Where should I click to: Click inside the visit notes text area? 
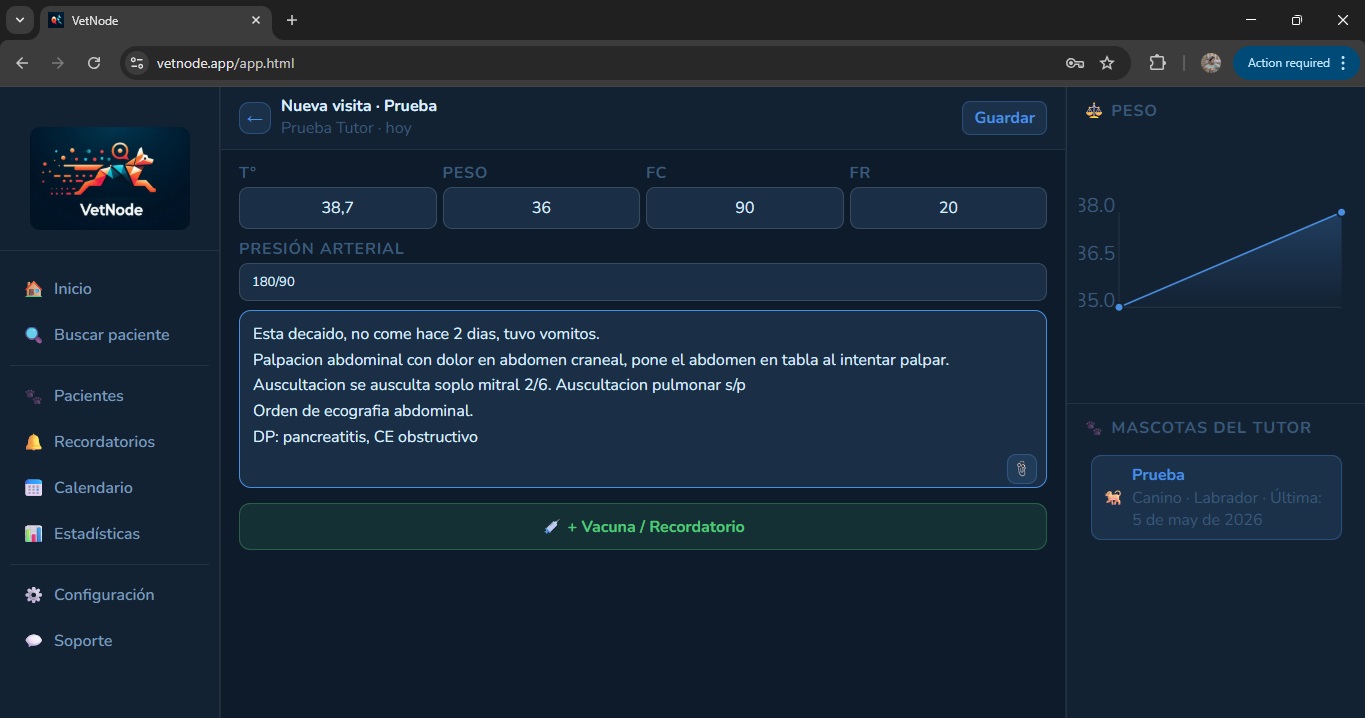(x=643, y=399)
